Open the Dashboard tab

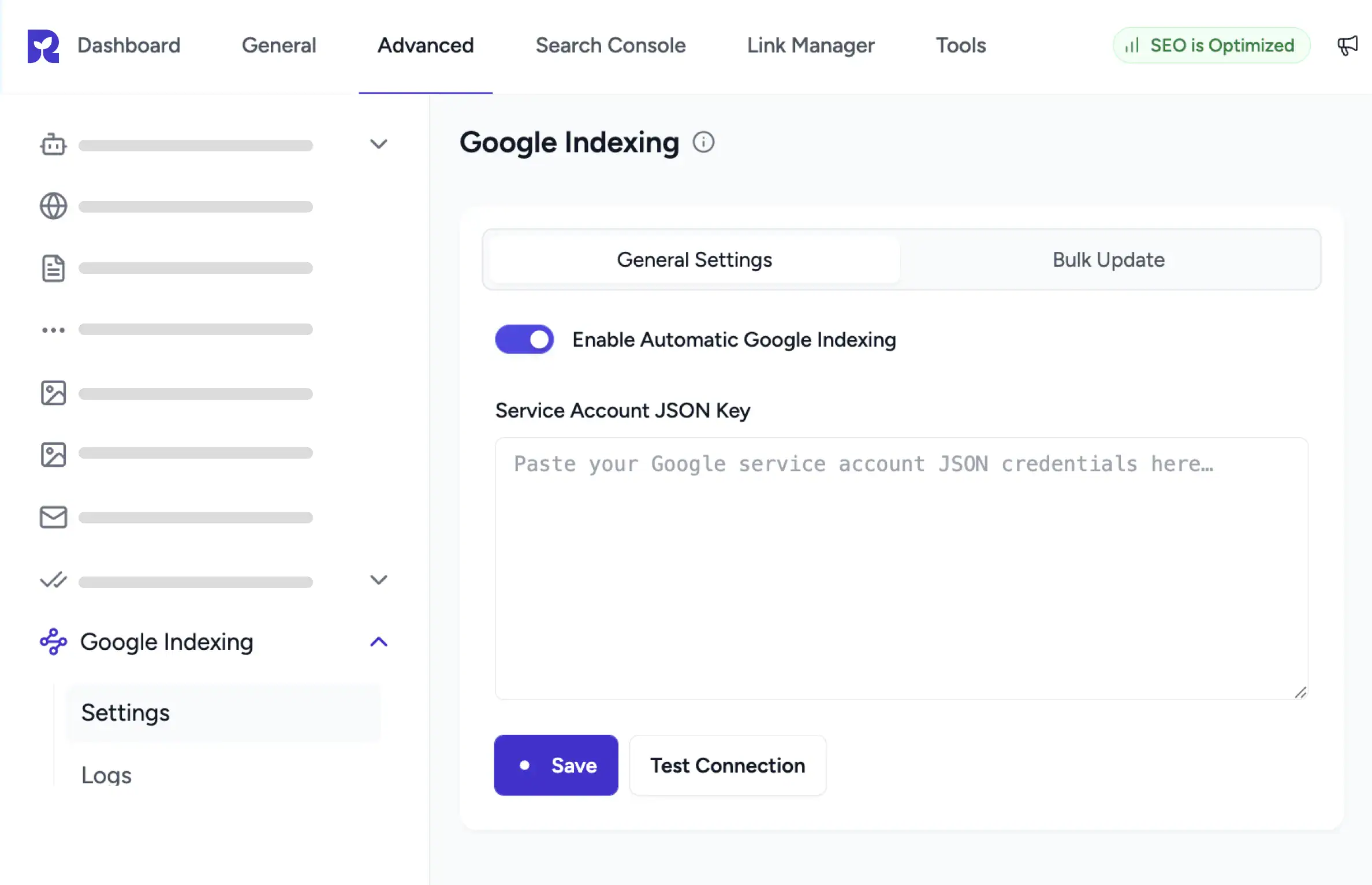click(129, 45)
